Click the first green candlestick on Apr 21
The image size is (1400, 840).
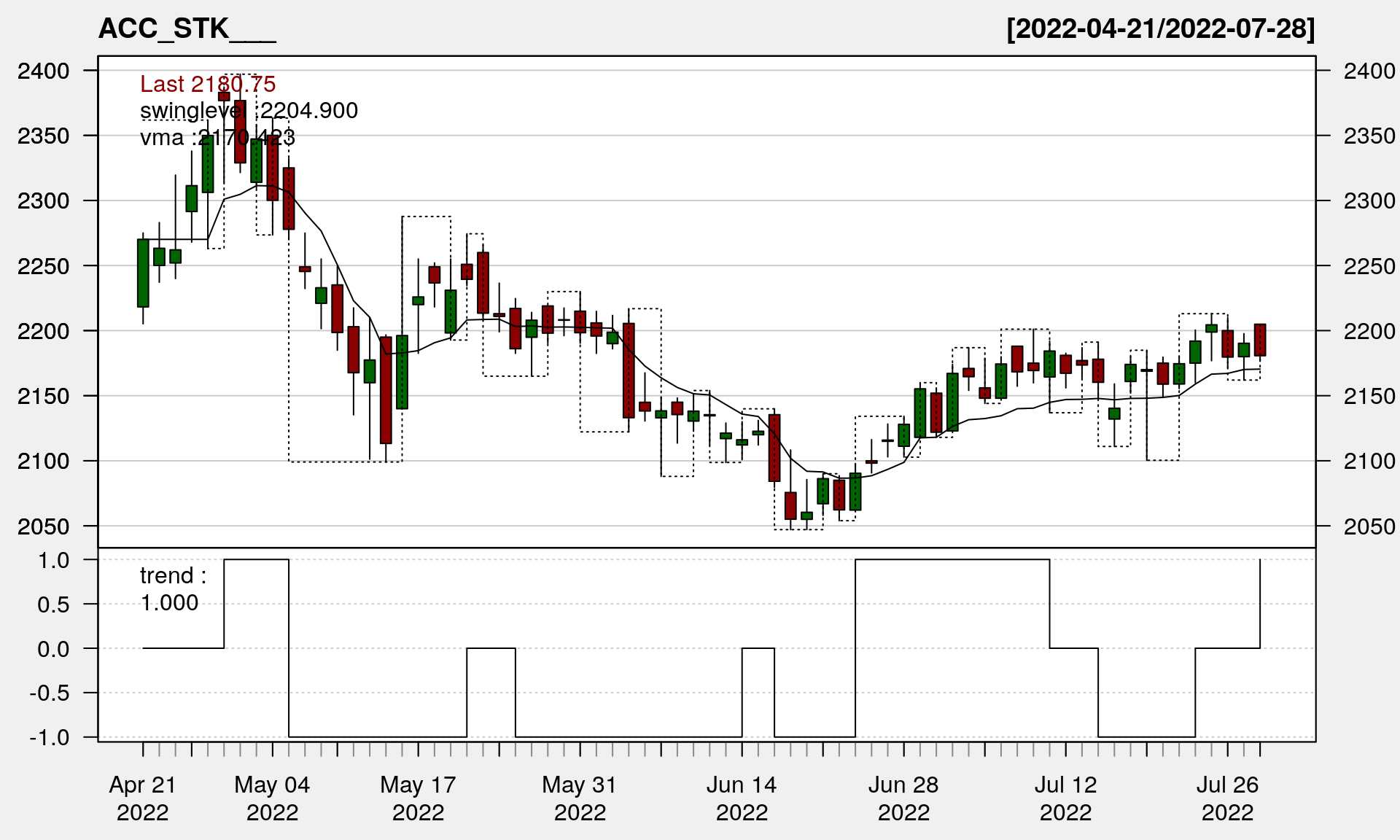pyautogui.click(x=143, y=273)
